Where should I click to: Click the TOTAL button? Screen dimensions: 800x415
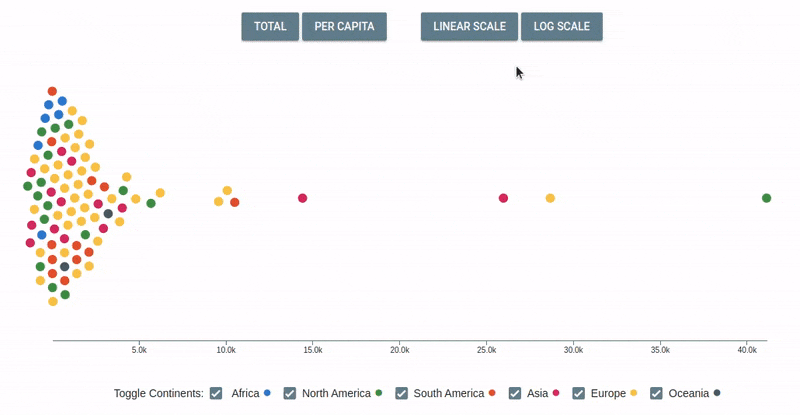270,27
